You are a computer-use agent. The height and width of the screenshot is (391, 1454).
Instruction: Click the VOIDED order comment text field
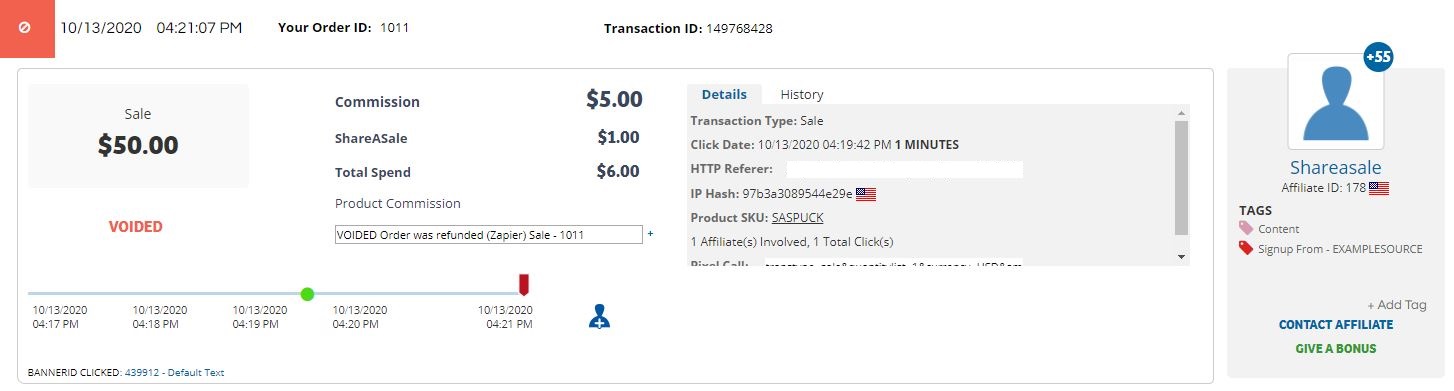(488, 235)
